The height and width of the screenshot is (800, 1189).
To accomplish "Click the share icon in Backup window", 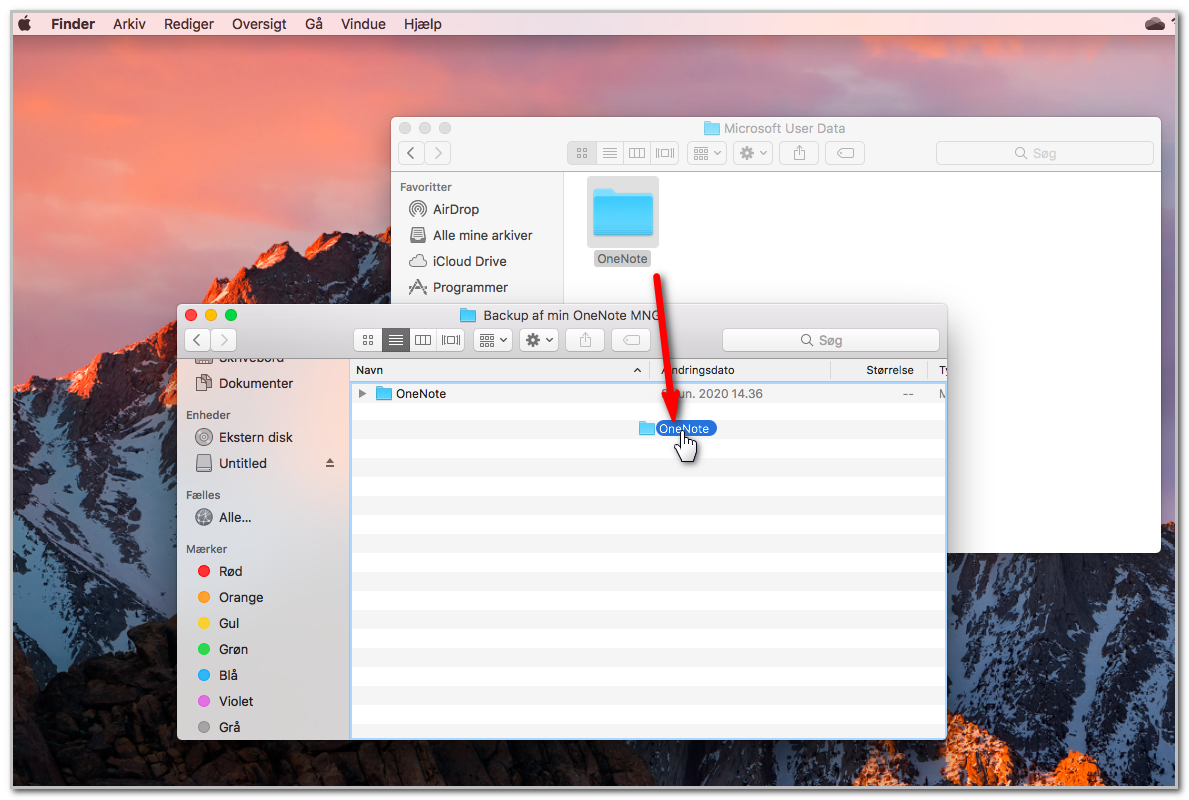I will (585, 340).
